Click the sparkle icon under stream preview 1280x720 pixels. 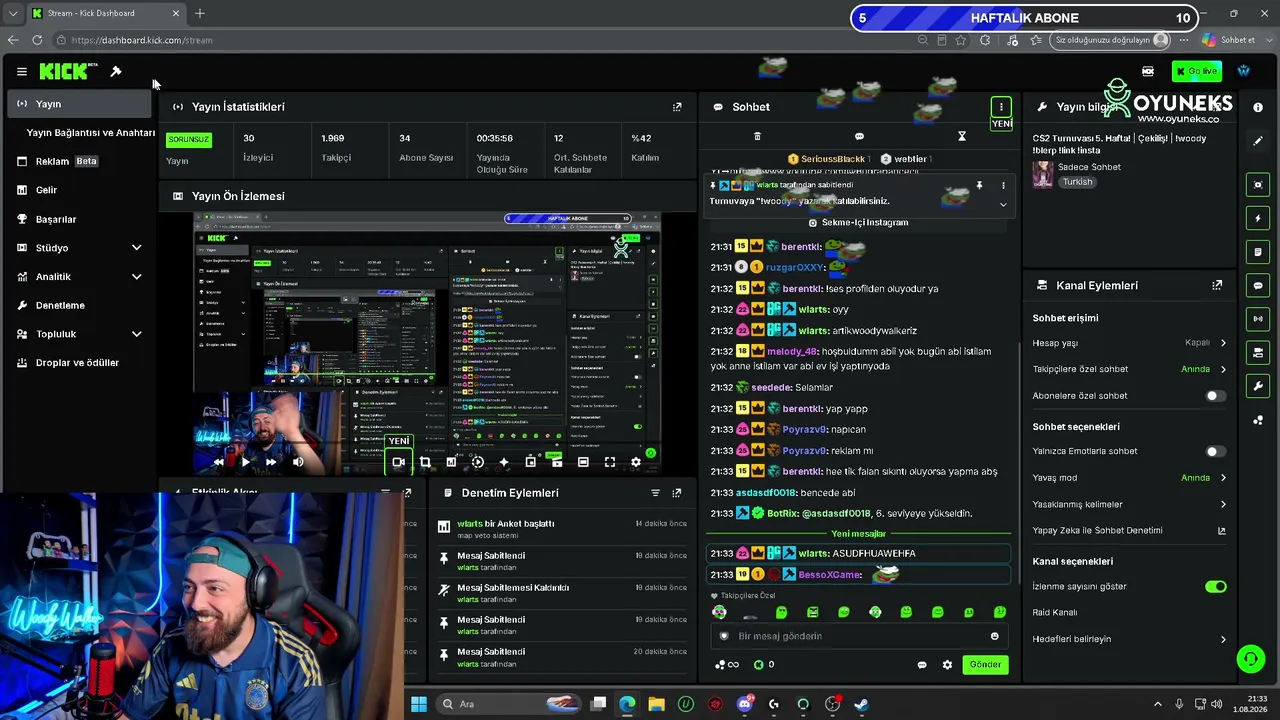(504, 462)
